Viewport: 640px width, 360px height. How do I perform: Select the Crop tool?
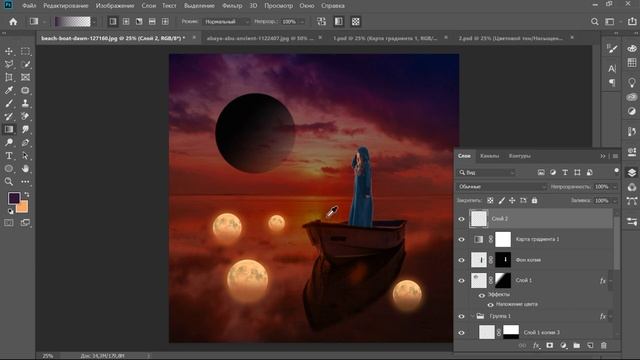coord(9,77)
